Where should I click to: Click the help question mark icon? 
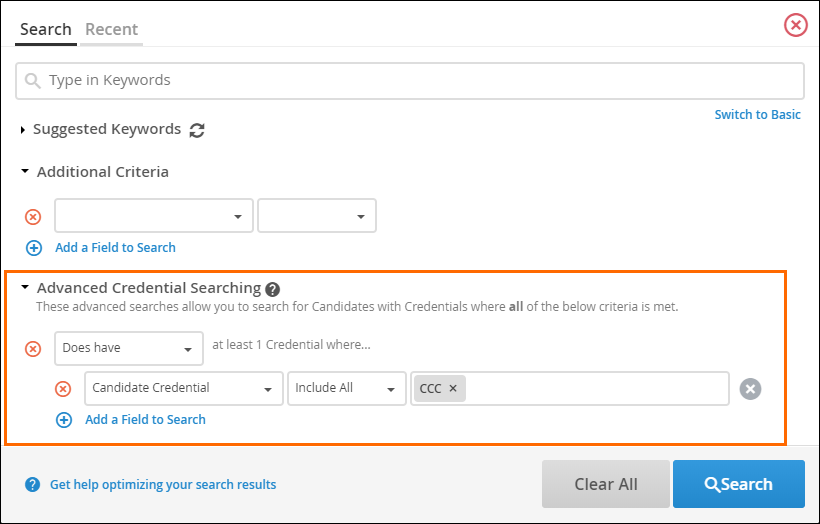coord(33,485)
